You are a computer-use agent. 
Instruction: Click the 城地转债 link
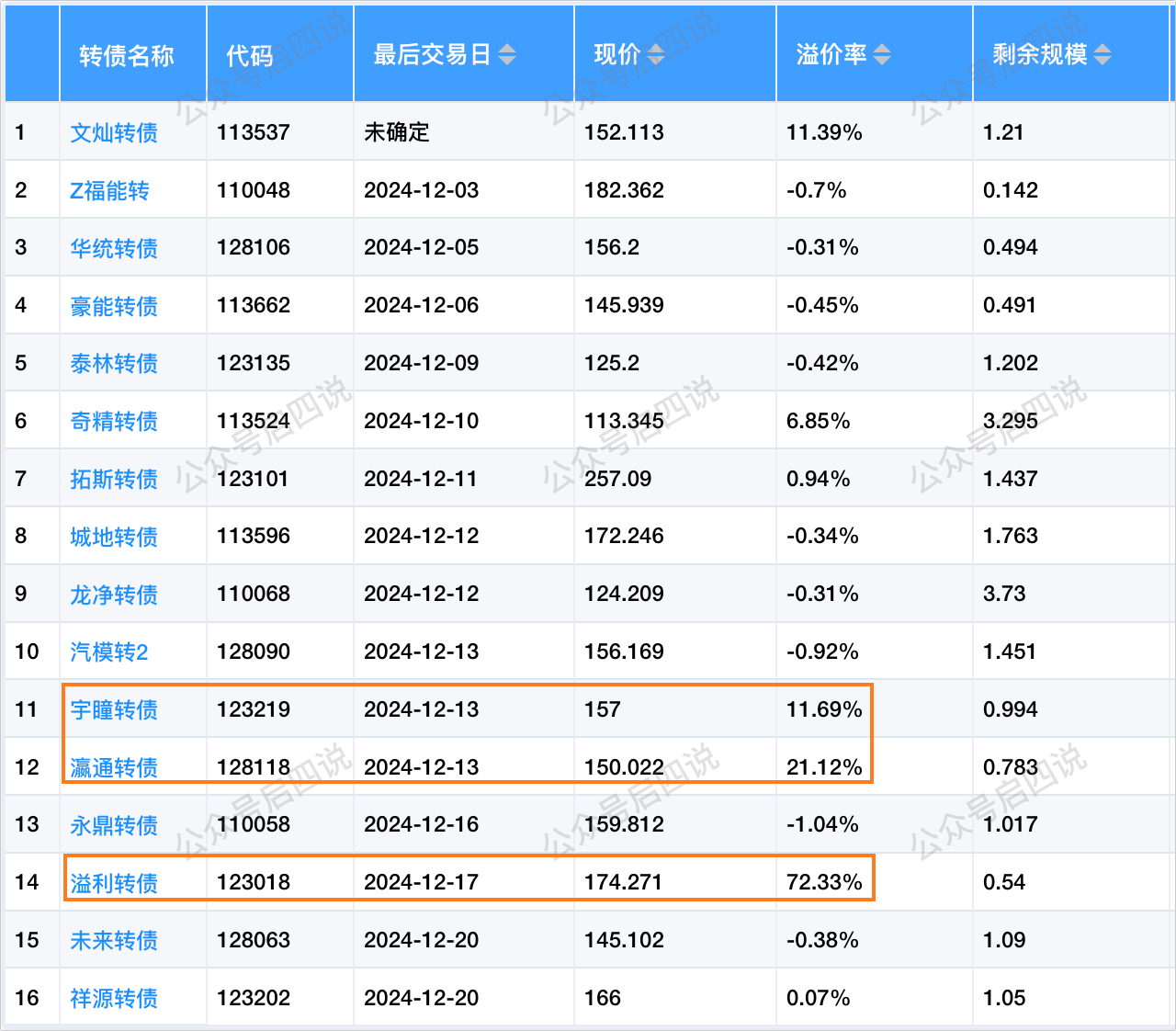[114, 537]
